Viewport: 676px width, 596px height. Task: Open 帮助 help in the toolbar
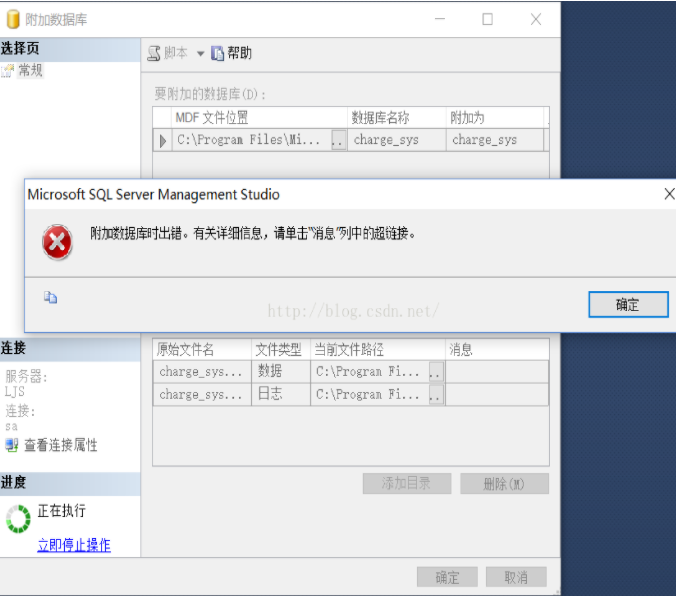232,53
